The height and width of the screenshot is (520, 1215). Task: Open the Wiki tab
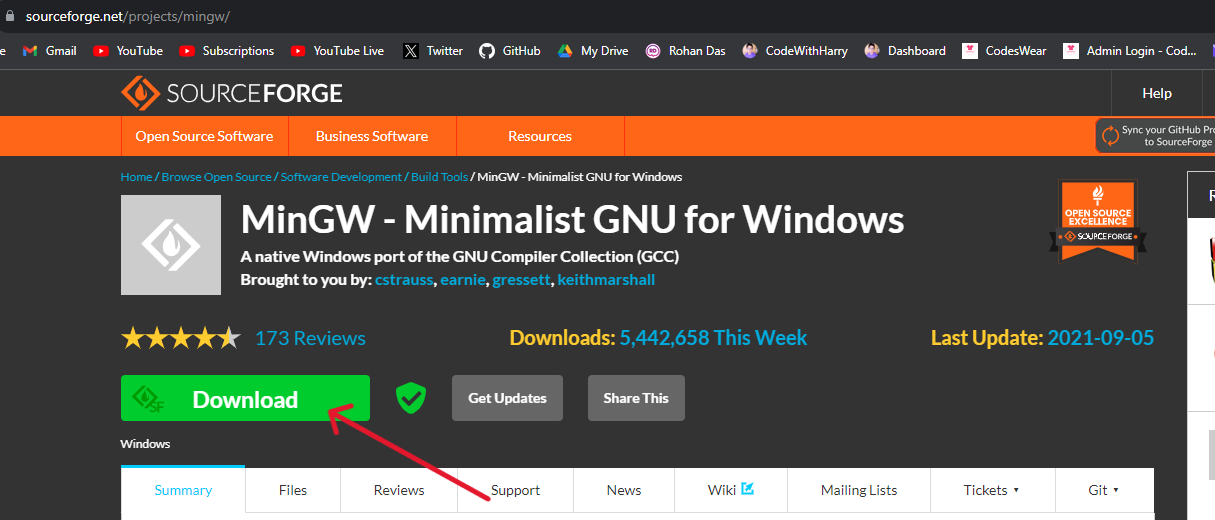click(731, 490)
